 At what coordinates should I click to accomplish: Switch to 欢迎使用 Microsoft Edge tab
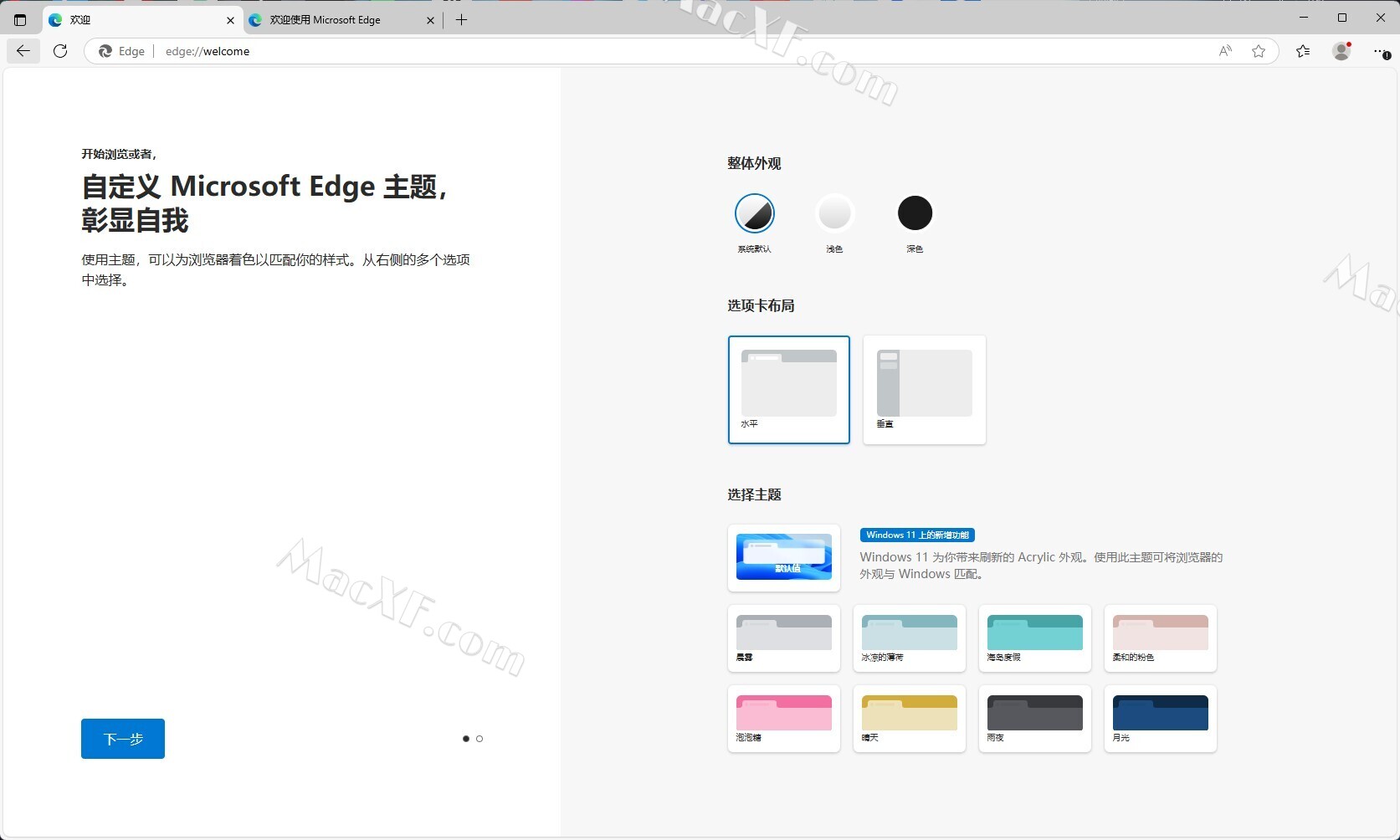pos(342,20)
